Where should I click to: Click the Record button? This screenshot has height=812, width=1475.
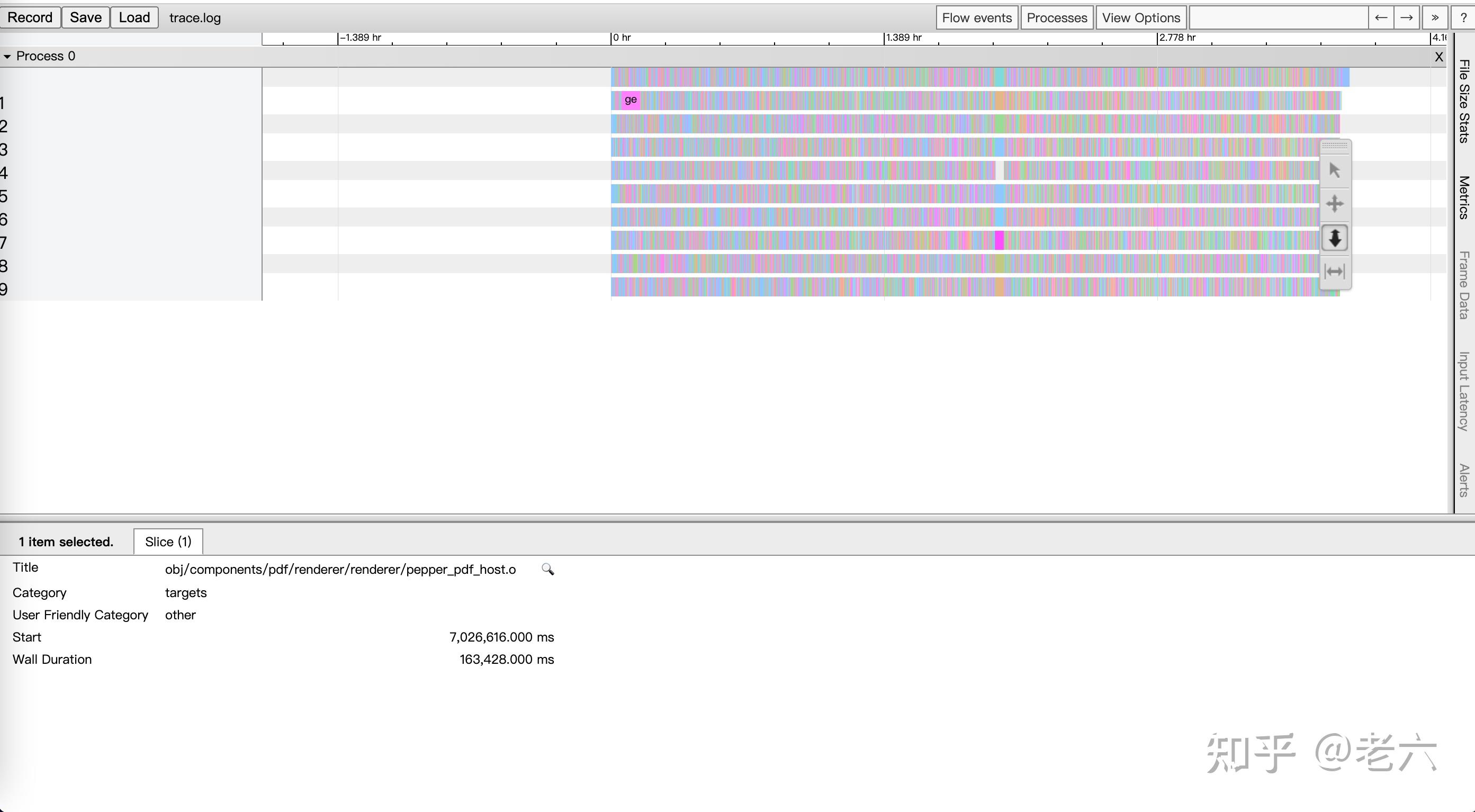[30, 18]
